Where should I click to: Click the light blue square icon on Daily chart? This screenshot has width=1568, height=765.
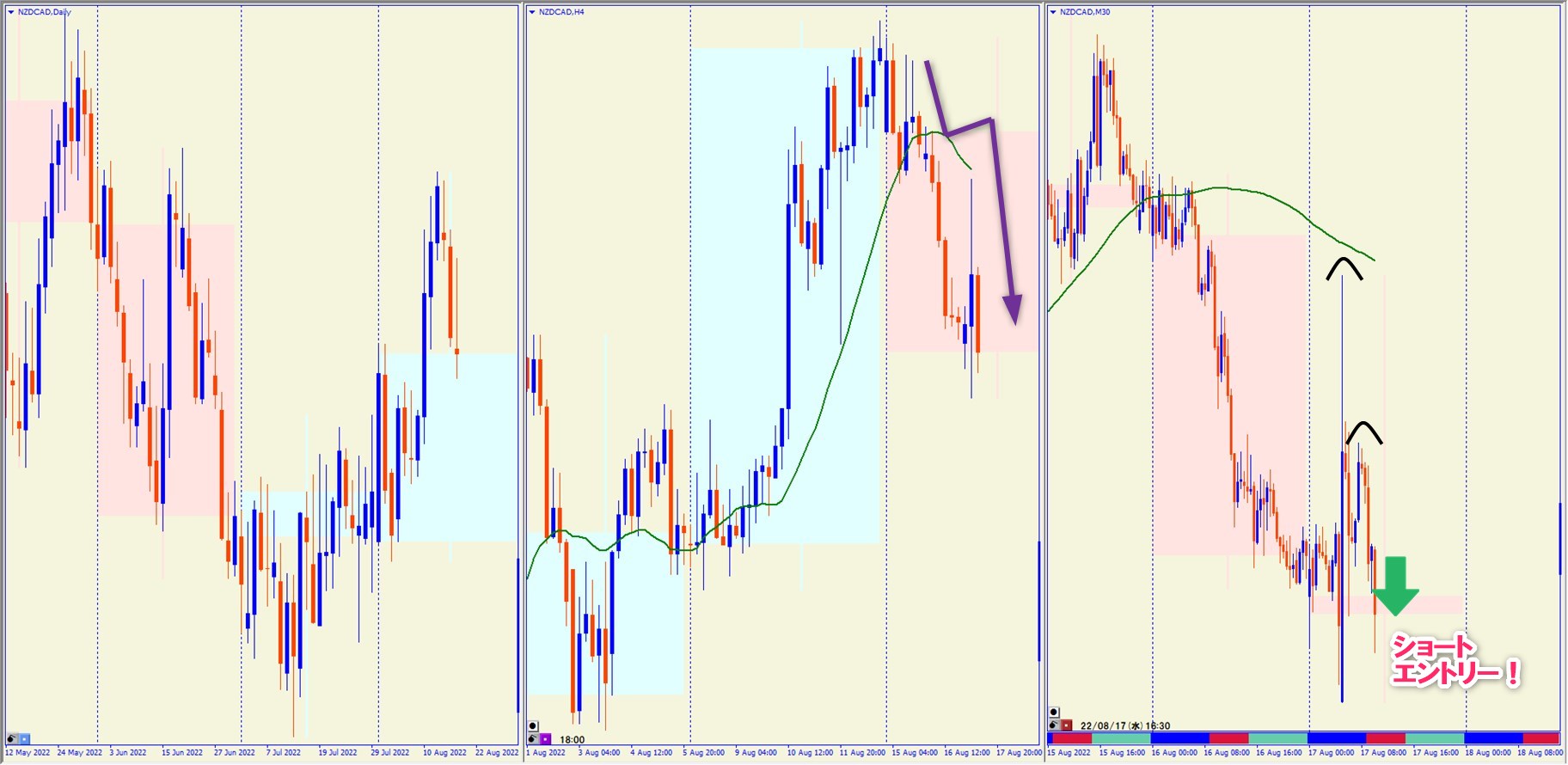24,739
